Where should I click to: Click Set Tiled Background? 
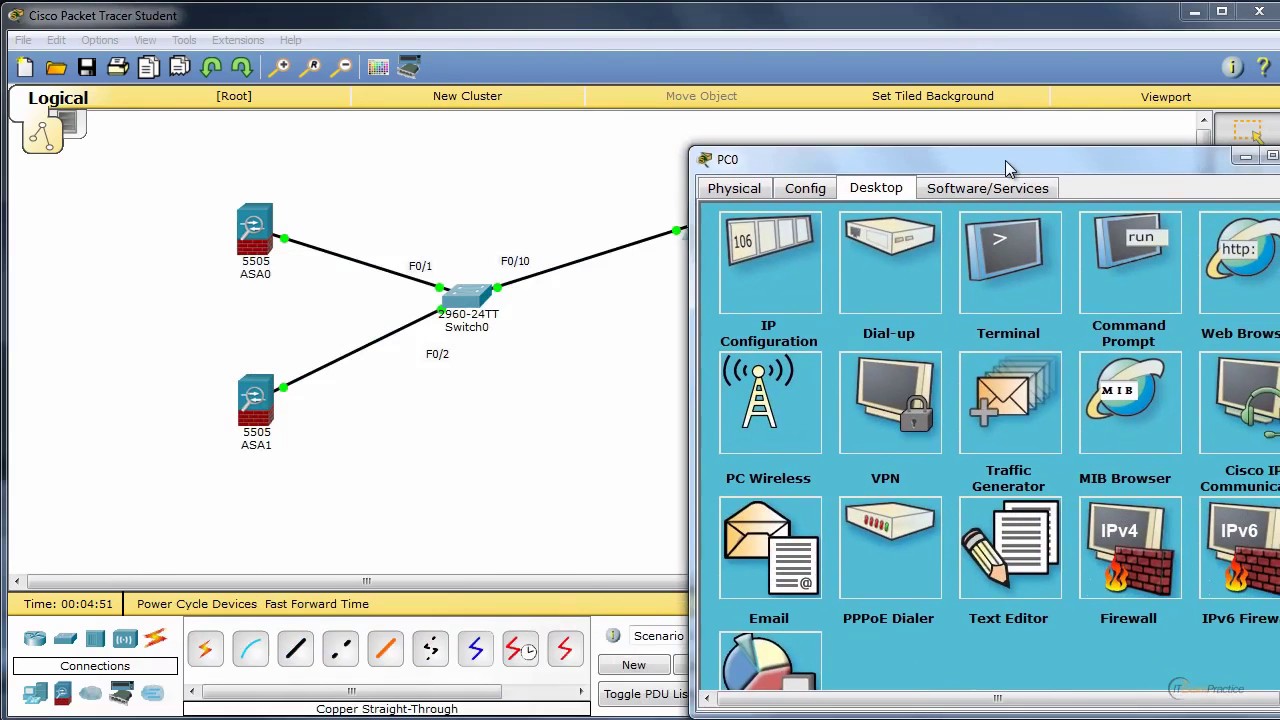click(933, 96)
